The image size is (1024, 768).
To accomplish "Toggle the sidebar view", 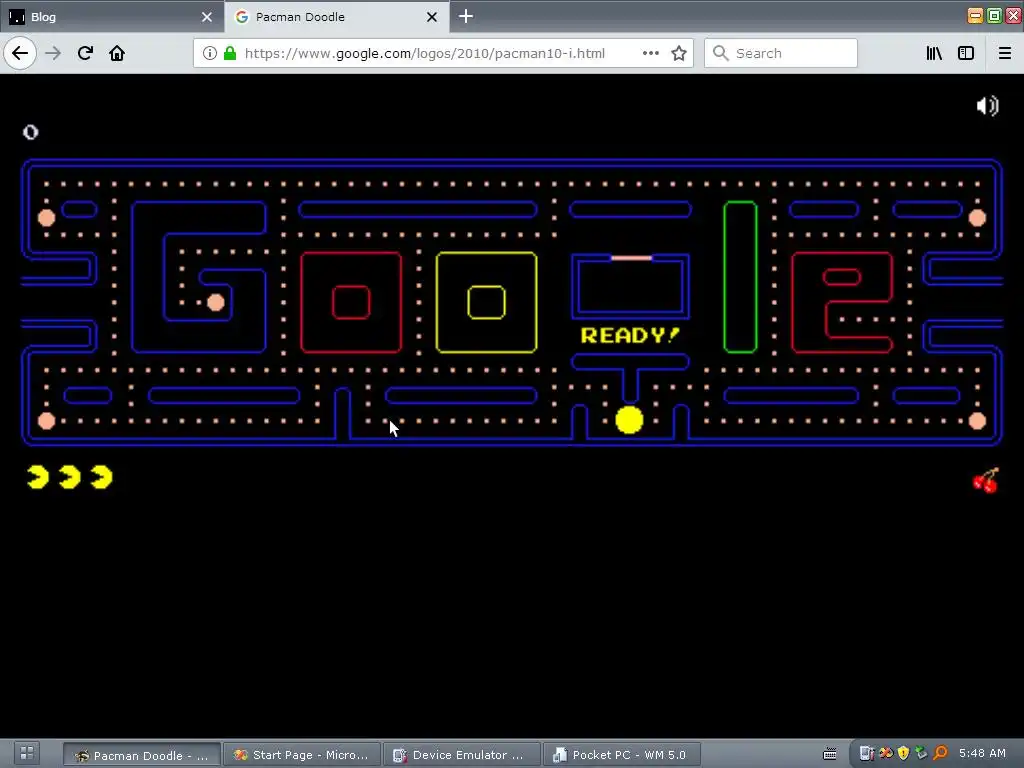I will pos(966,53).
